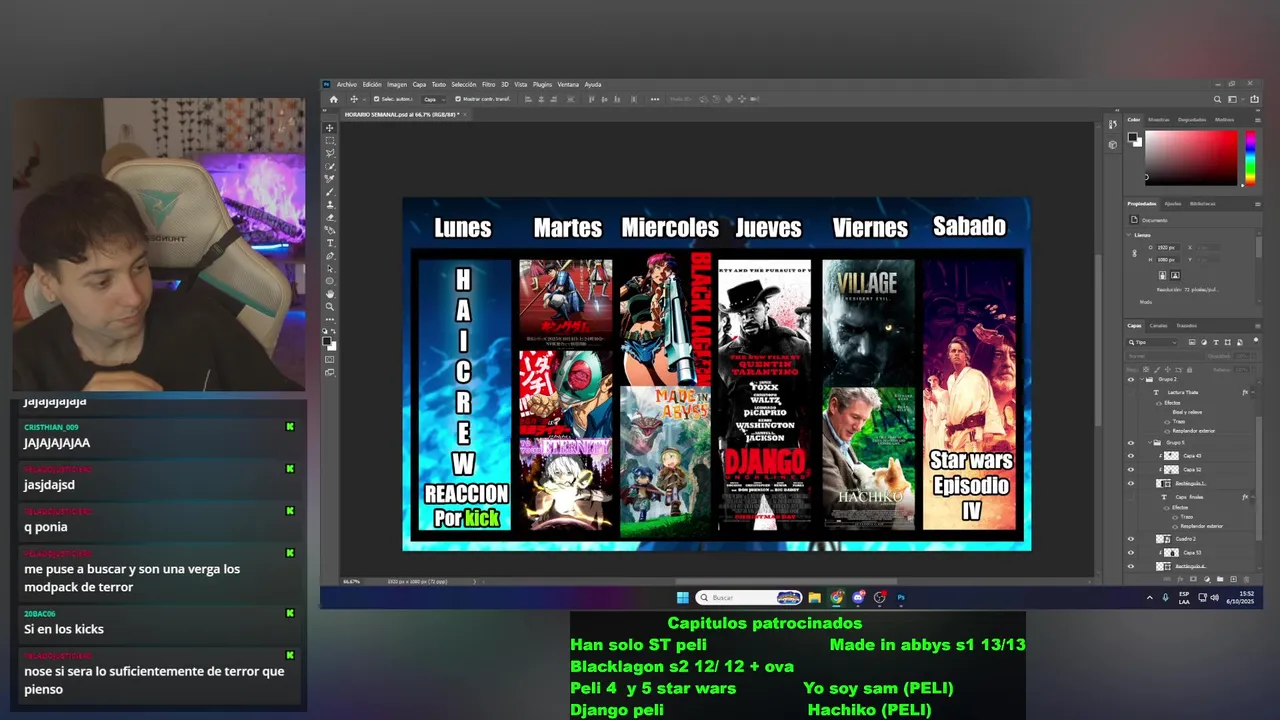The image size is (1280, 720).
Task: Select the Eraser tool
Action: (x=330, y=216)
